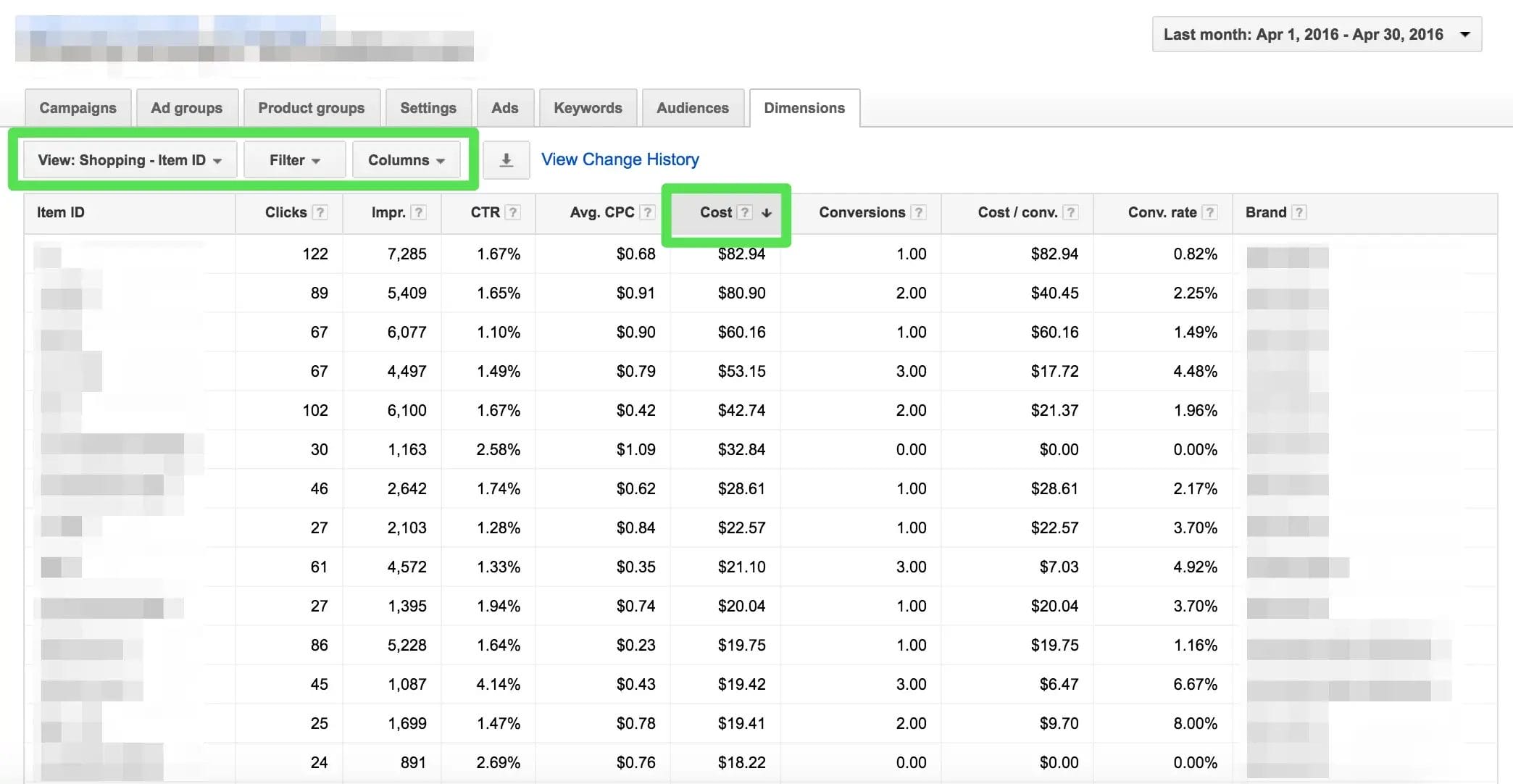Click the Cost column sort arrow
Screen dimensions: 1513x784
click(x=767, y=212)
